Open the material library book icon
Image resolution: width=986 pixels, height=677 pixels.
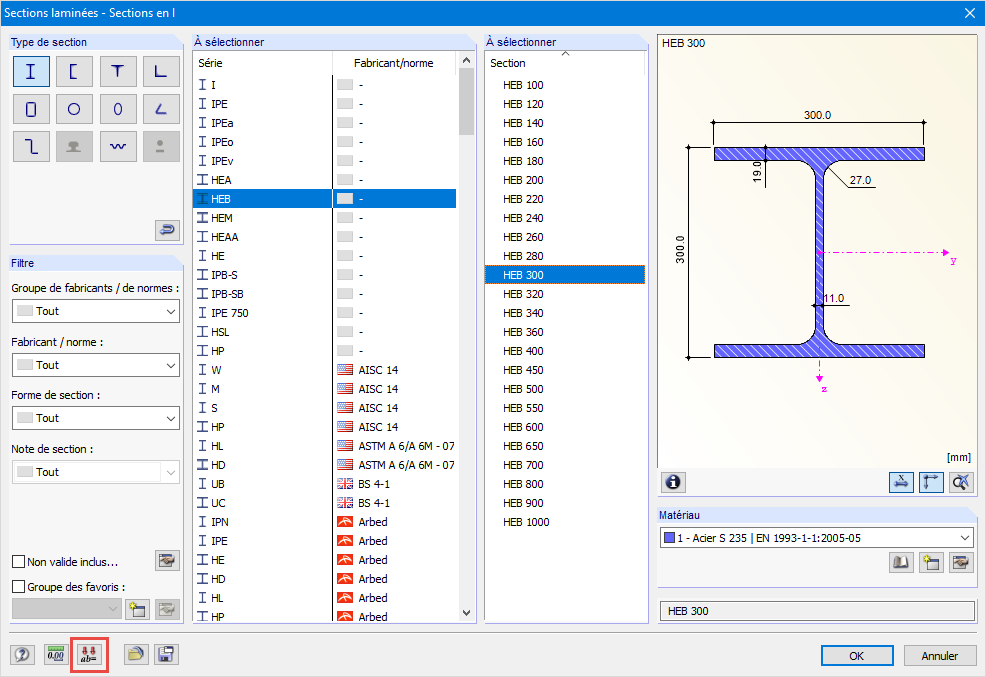coord(901,563)
